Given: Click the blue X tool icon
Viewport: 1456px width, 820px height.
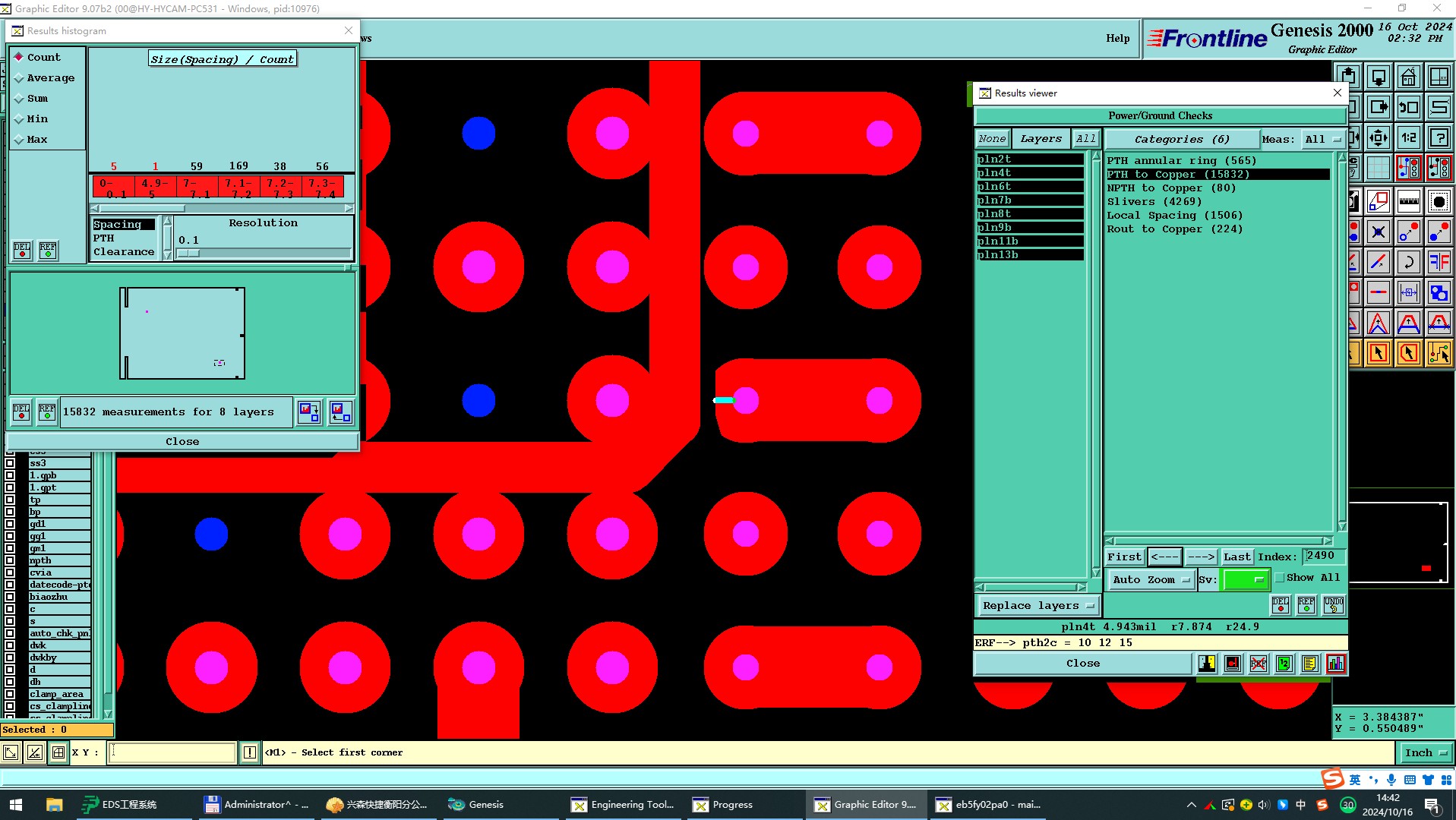Looking at the screenshot, I should click(x=1378, y=232).
